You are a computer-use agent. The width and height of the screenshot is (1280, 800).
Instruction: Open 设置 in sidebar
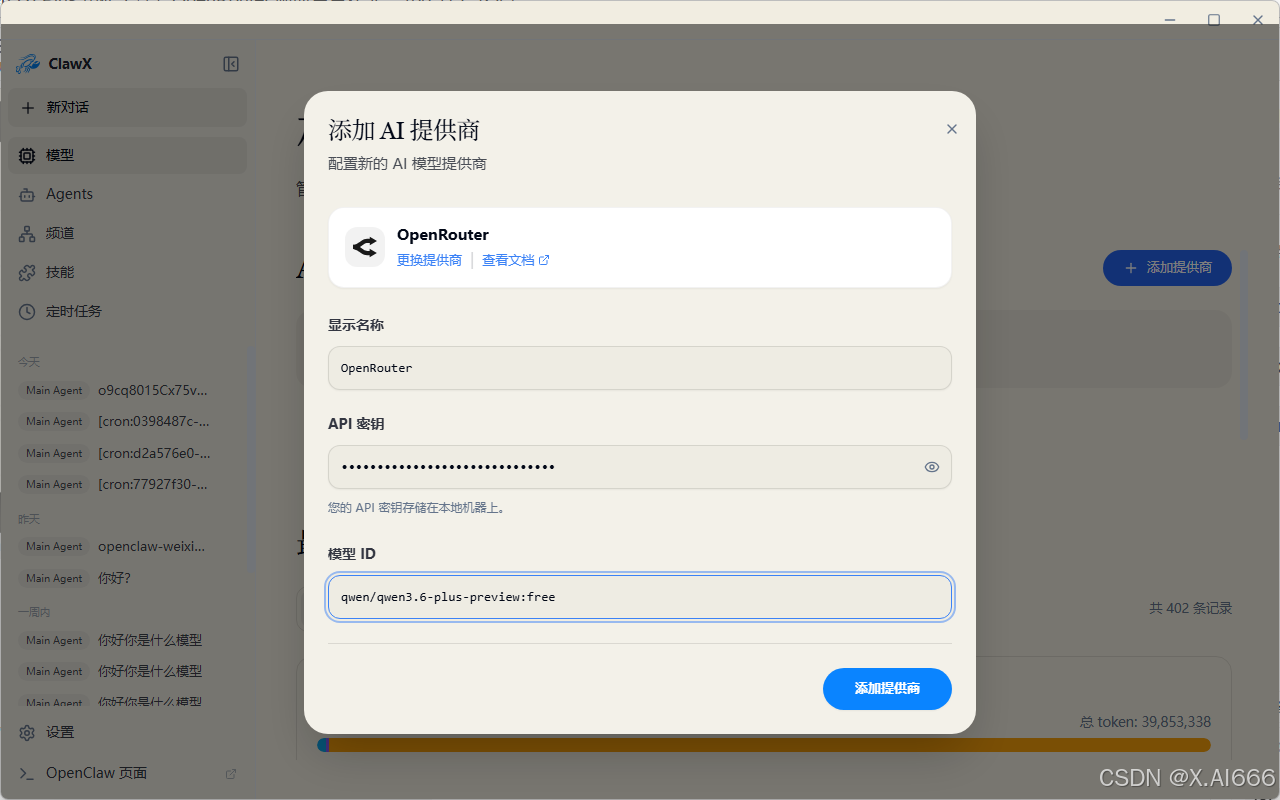click(x=127, y=732)
